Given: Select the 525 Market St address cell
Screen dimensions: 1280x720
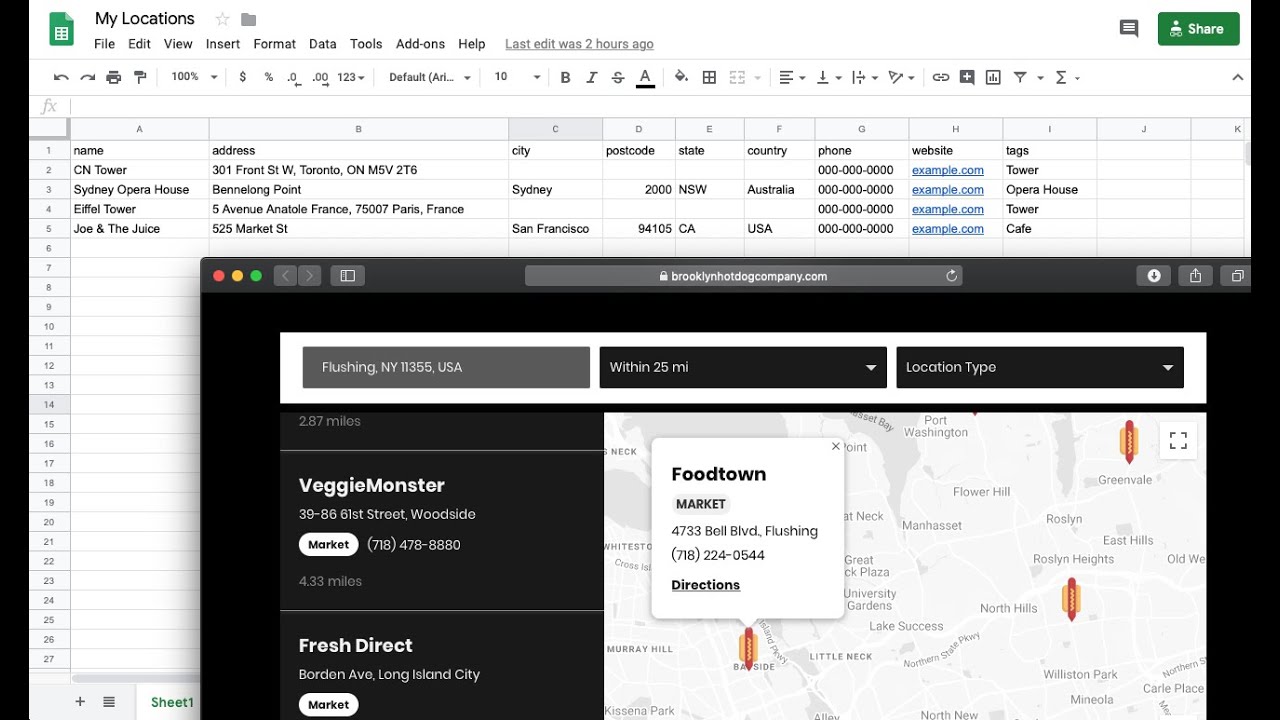Looking at the screenshot, I should coord(359,229).
